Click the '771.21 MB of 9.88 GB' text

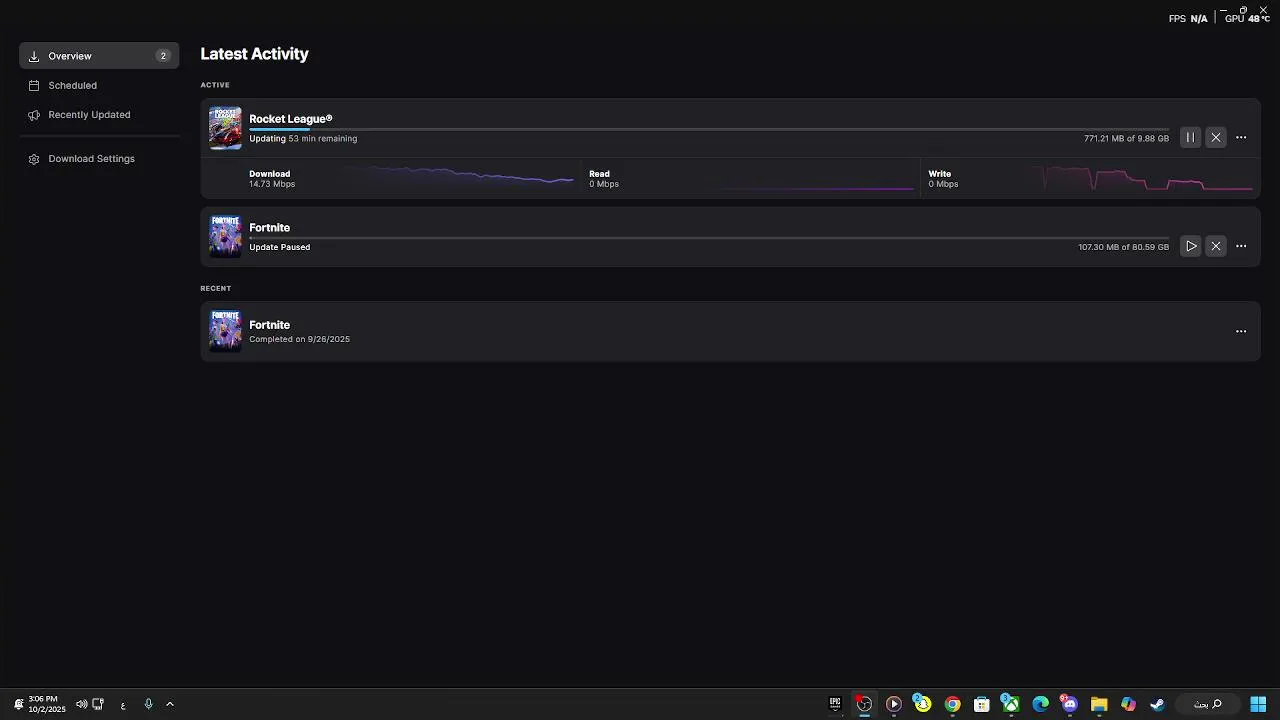click(1126, 139)
